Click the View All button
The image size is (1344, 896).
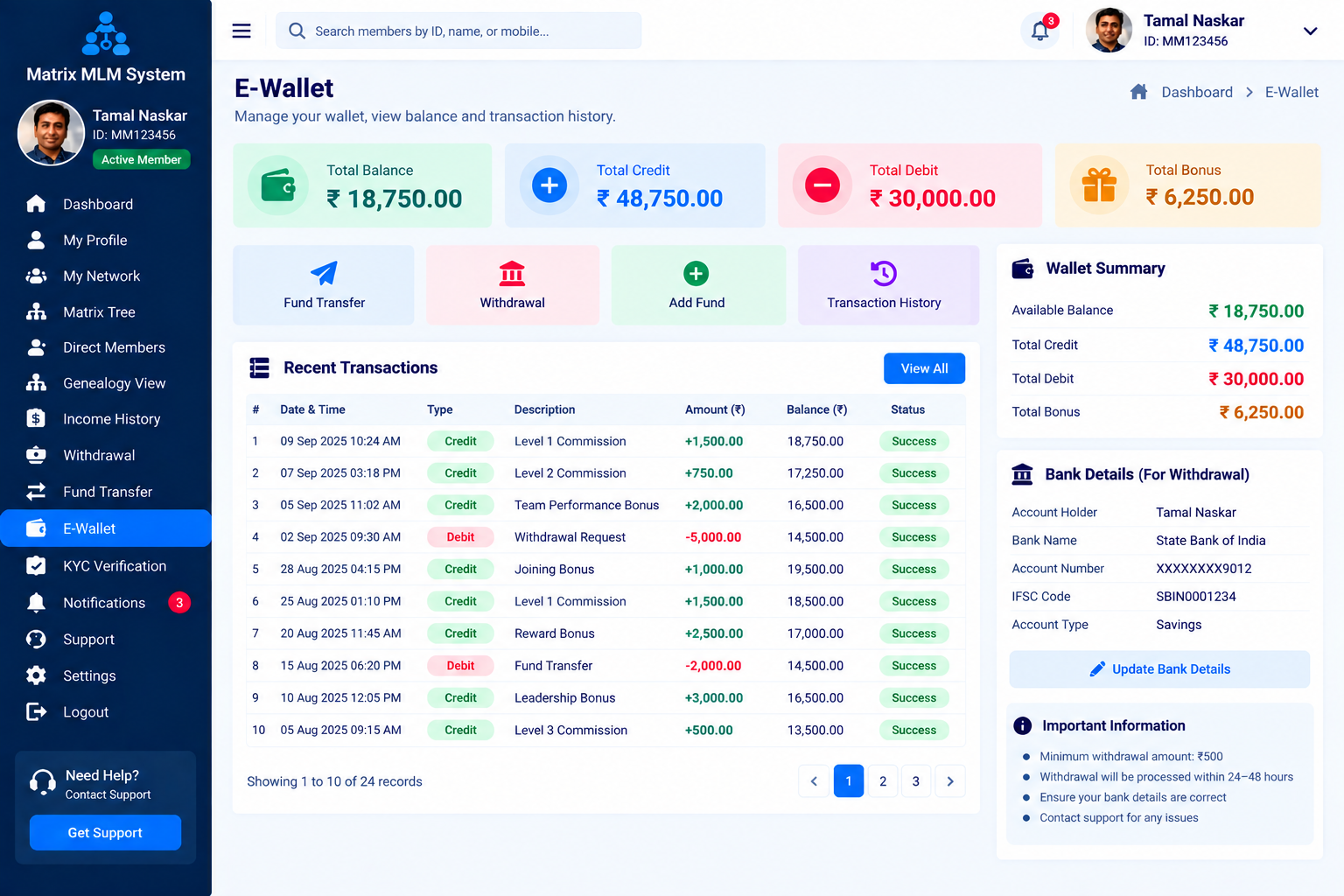(x=924, y=368)
